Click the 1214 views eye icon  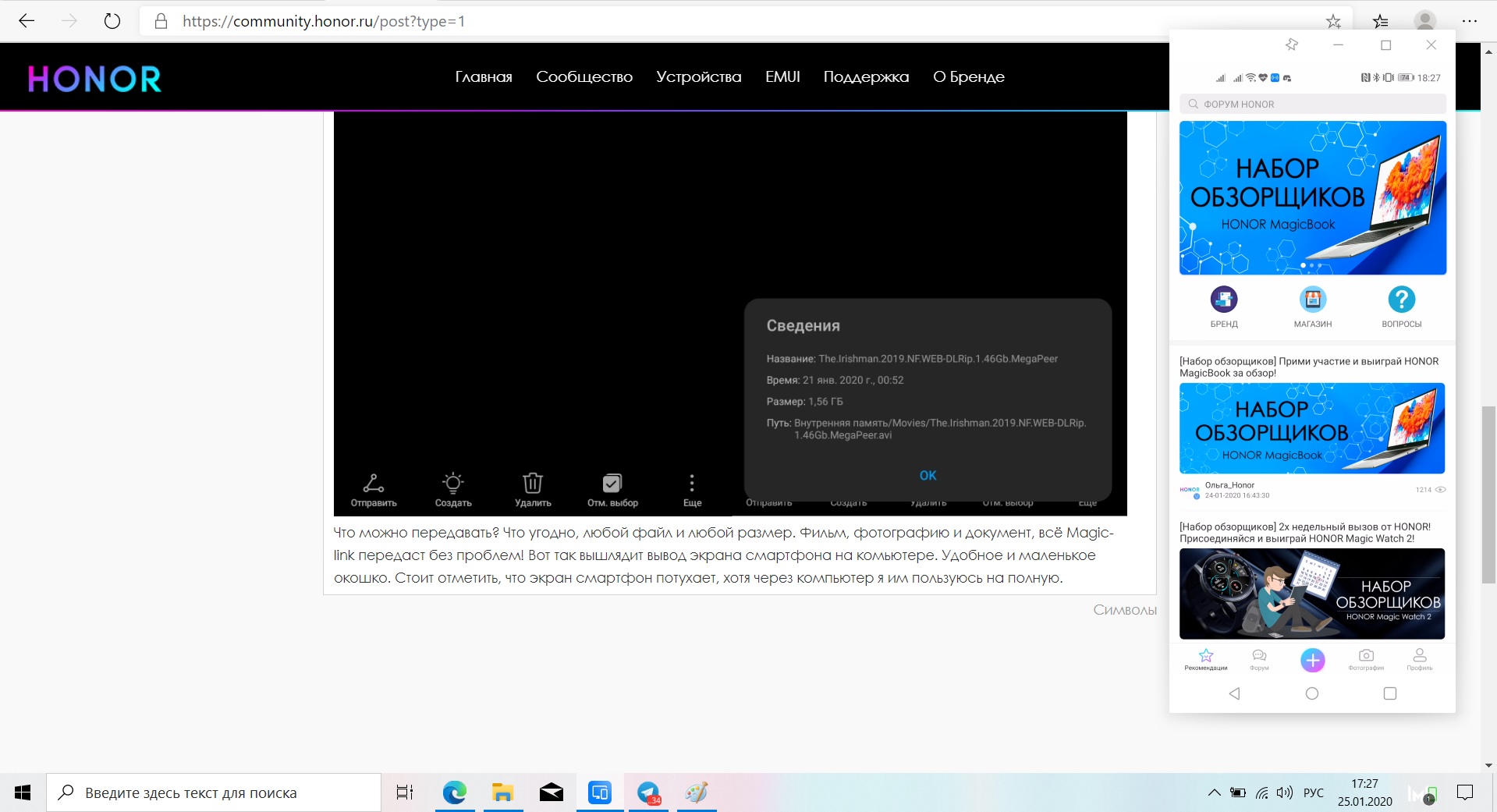1441,490
